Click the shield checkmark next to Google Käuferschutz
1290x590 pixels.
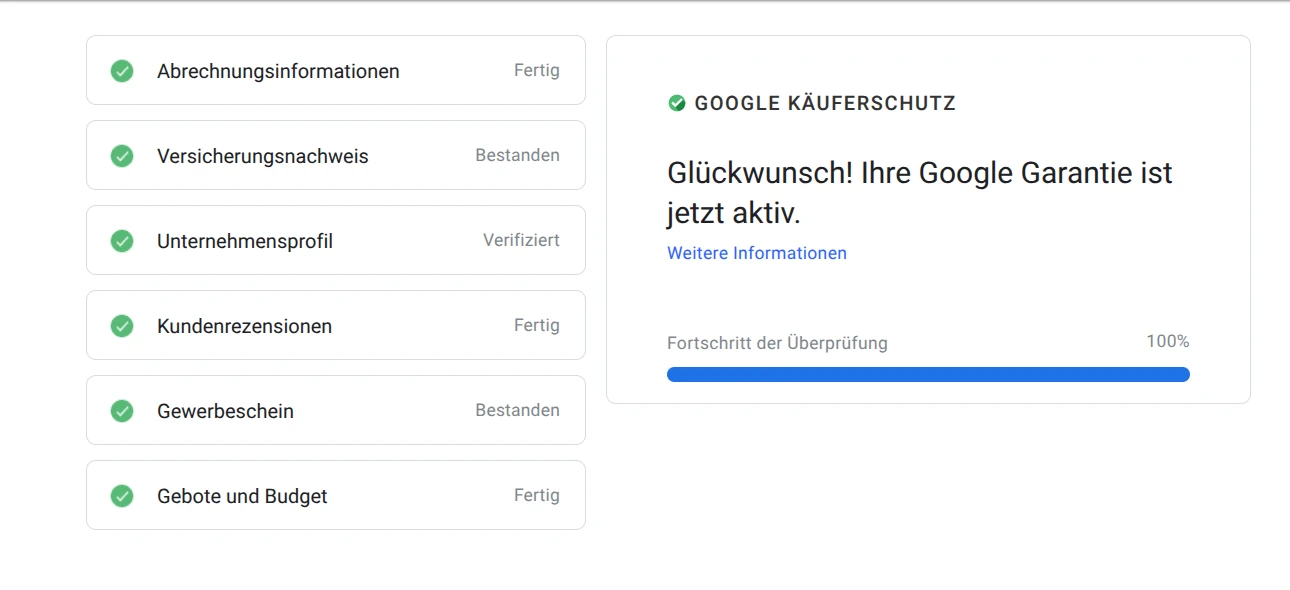[x=677, y=103]
